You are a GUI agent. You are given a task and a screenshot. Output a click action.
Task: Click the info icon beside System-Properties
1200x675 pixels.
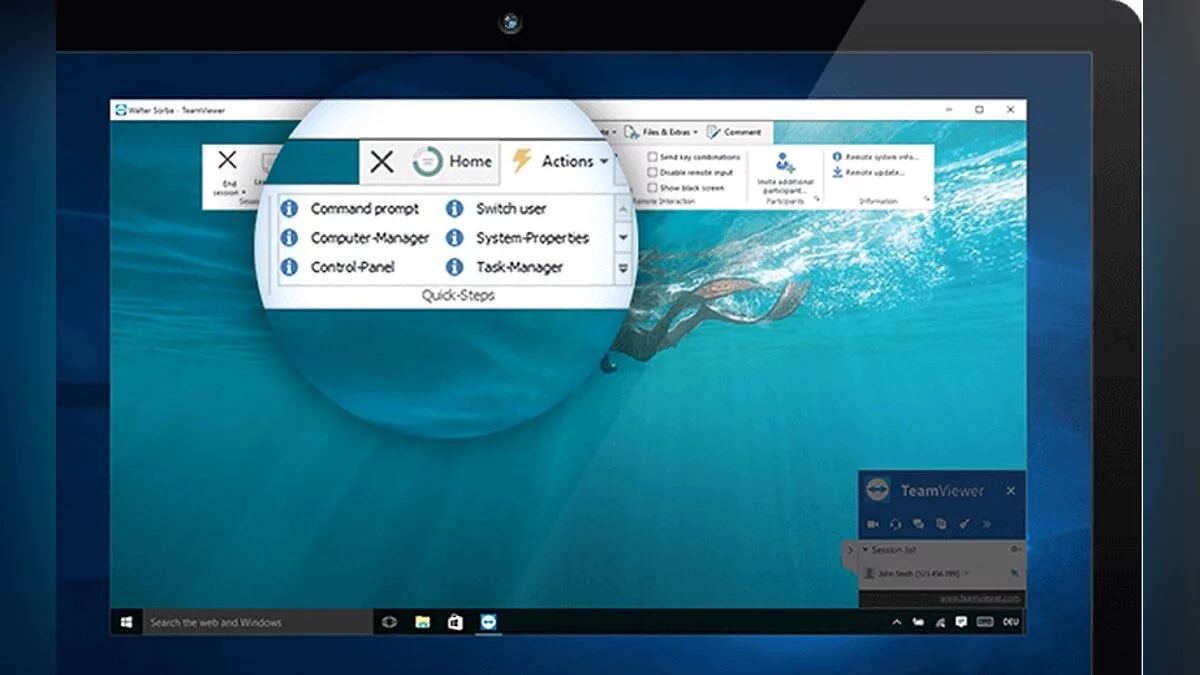tap(454, 238)
